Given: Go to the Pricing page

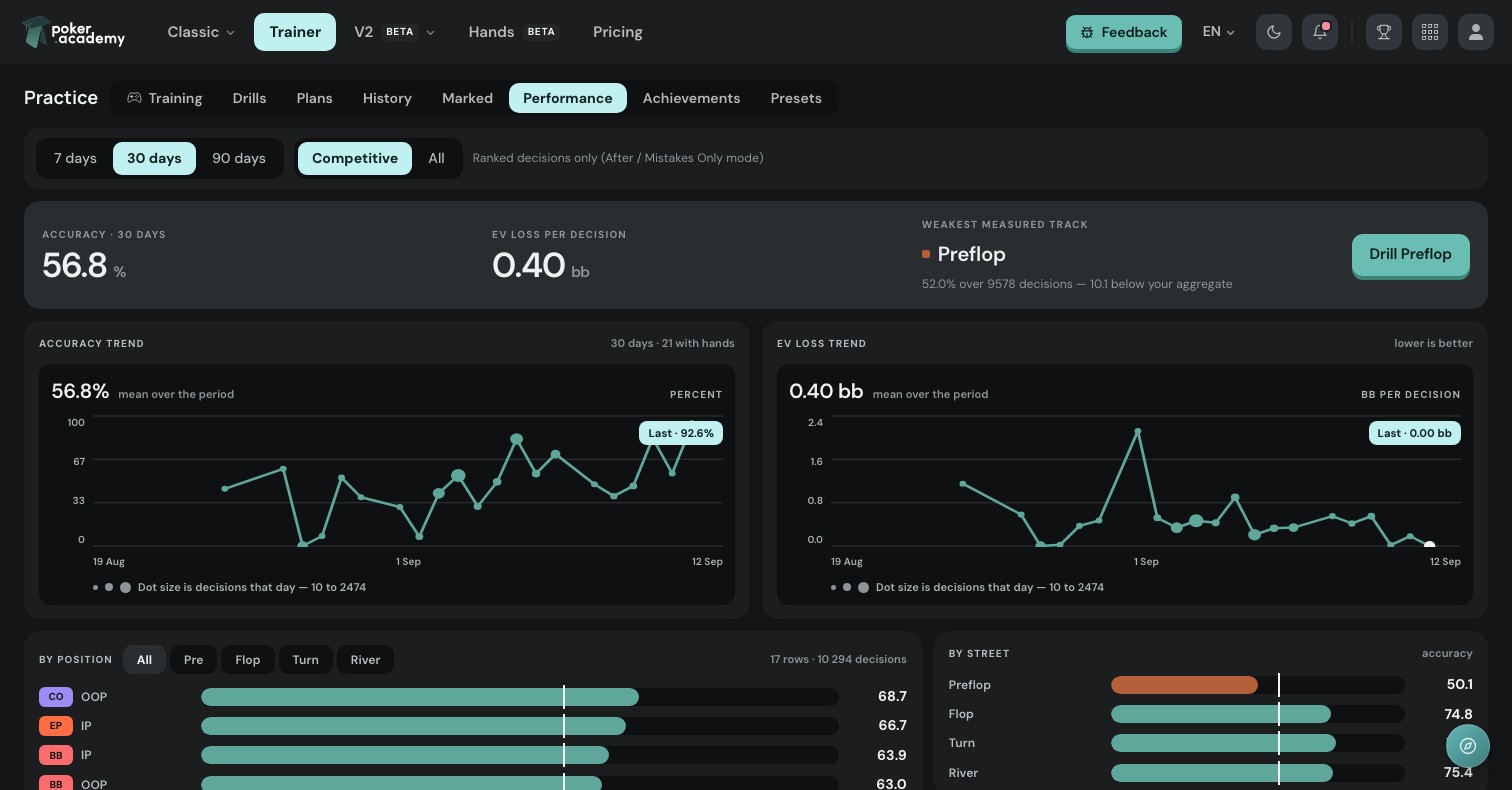Looking at the screenshot, I should coord(618,32).
